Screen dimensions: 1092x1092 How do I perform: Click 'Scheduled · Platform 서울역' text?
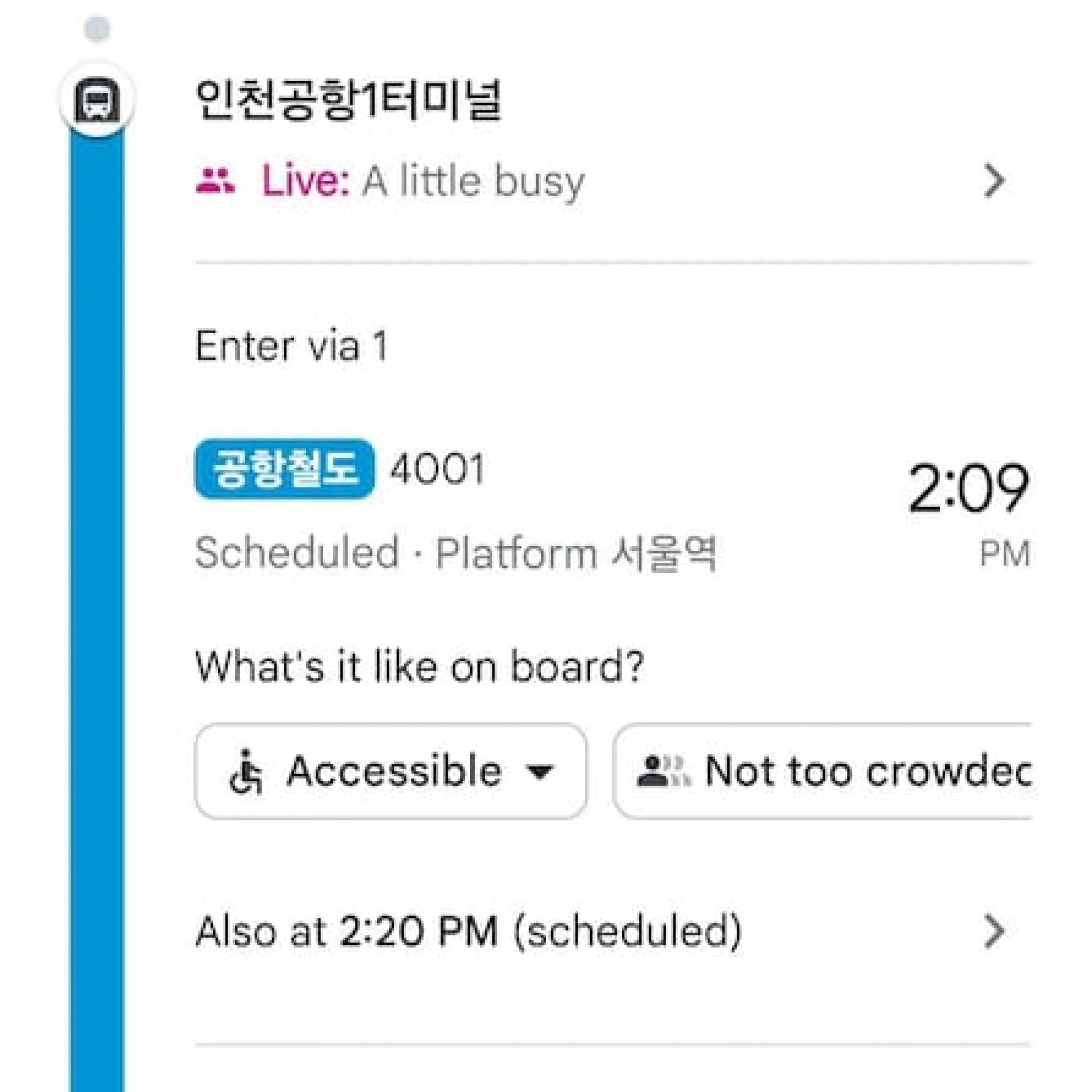pyautogui.click(x=455, y=553)
